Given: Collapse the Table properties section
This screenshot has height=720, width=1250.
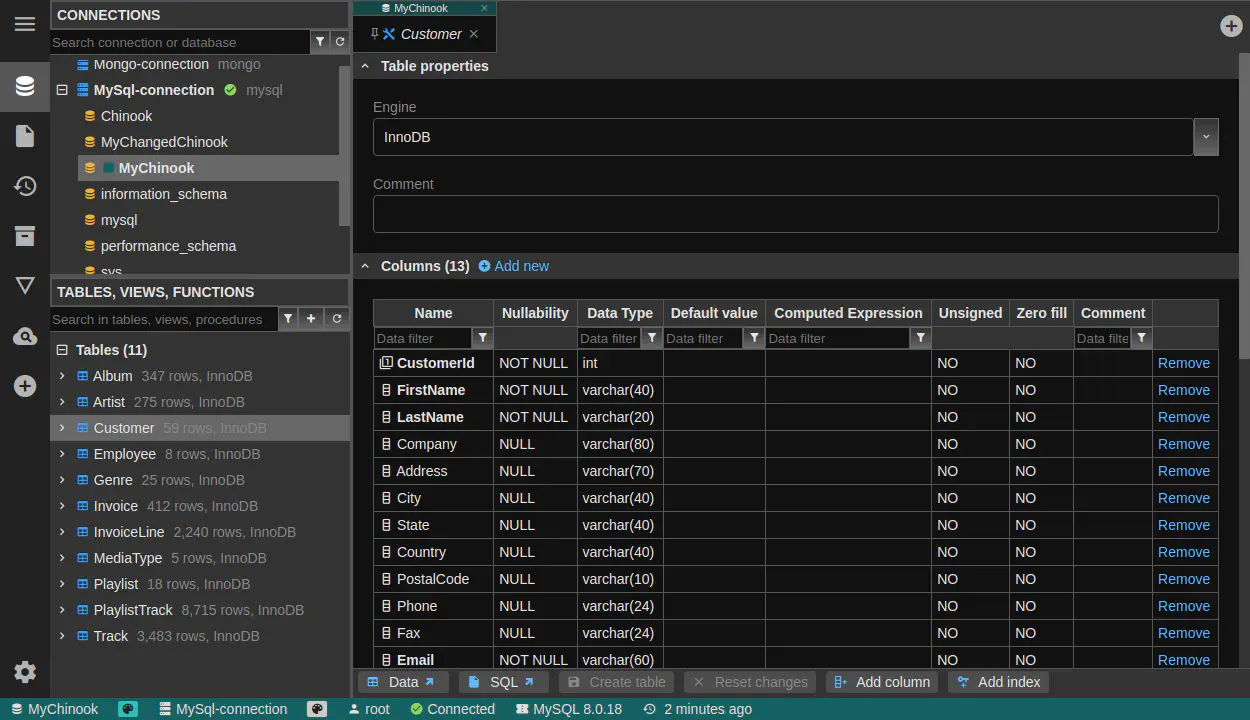Looking at the screenshot, I should [x=365, y=66].
